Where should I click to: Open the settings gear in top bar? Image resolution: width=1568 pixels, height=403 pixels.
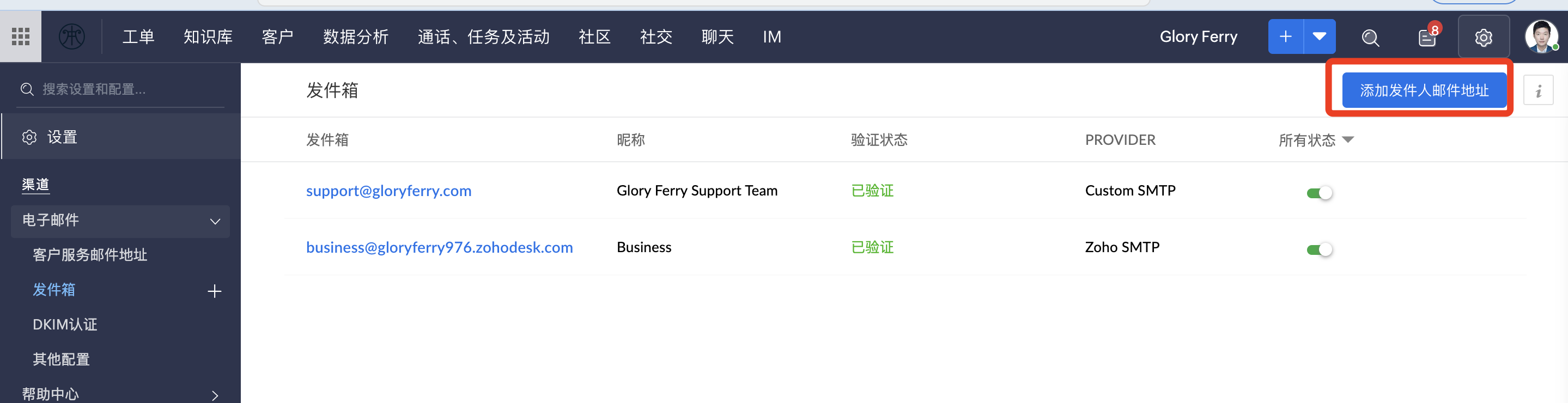(x=1483, y=38)
